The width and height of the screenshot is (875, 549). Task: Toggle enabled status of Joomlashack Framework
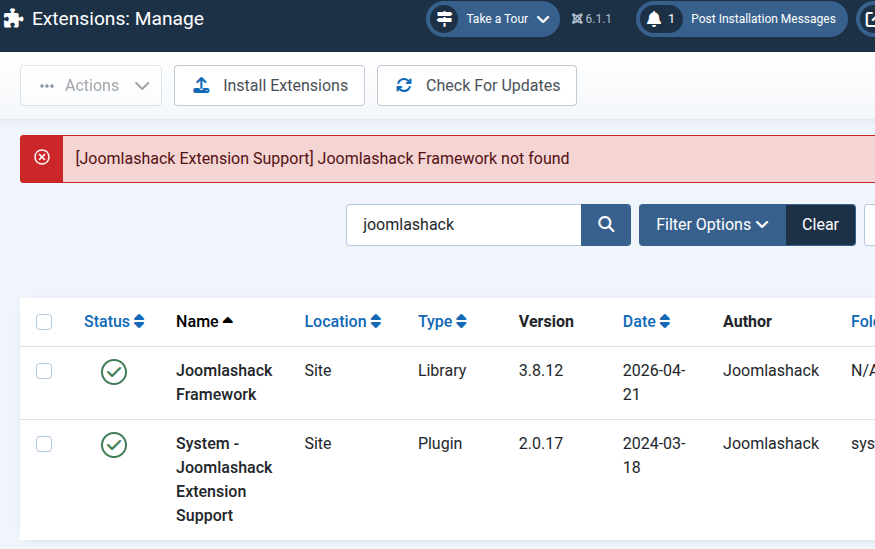click(114, 372)
